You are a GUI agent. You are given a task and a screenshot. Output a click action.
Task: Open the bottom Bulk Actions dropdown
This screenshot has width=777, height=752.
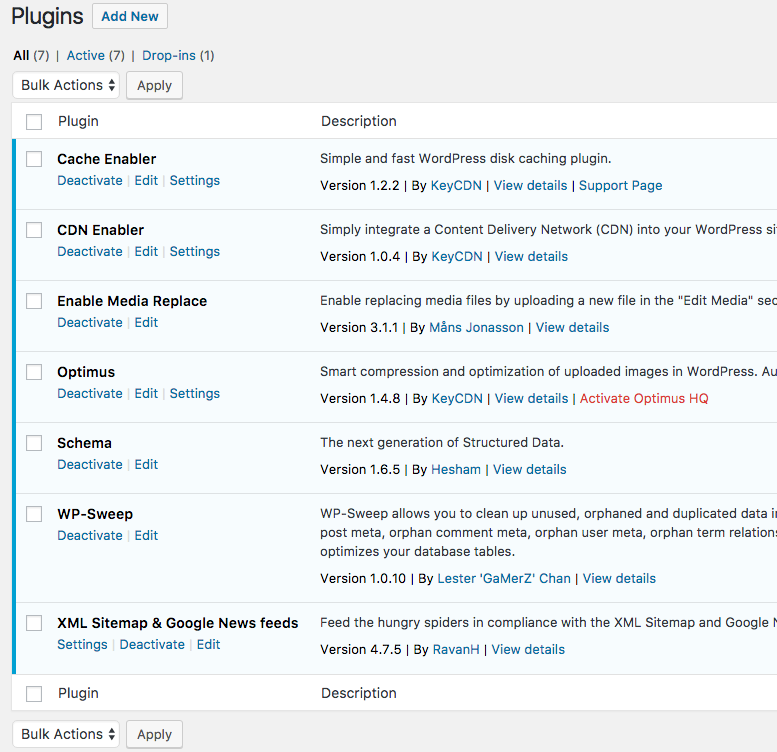coord(66,734)
